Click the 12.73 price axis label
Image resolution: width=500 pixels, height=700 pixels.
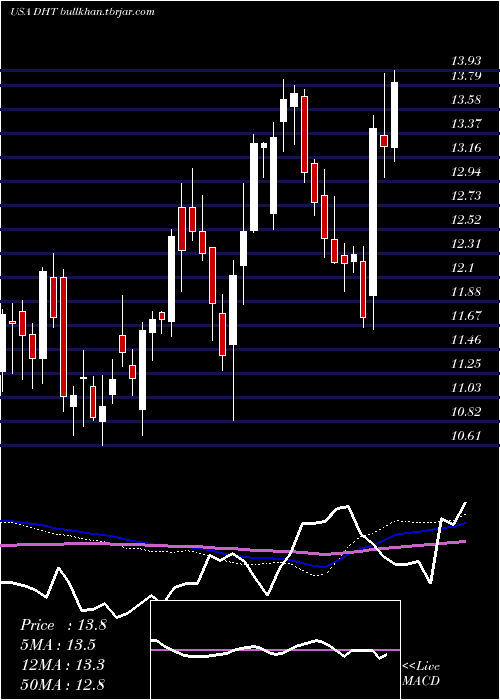(x=466, y=196)
